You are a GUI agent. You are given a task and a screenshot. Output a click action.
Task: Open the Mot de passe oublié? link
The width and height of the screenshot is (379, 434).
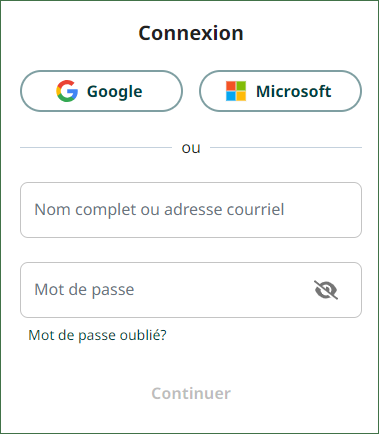[97, 335]
